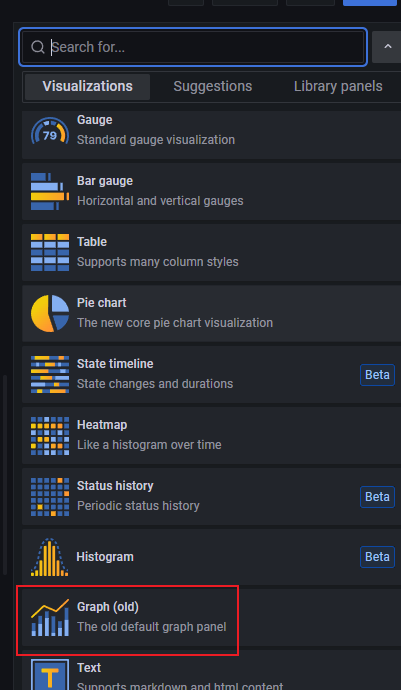Choose the Graph (old) chart icon

coord(50,617)
